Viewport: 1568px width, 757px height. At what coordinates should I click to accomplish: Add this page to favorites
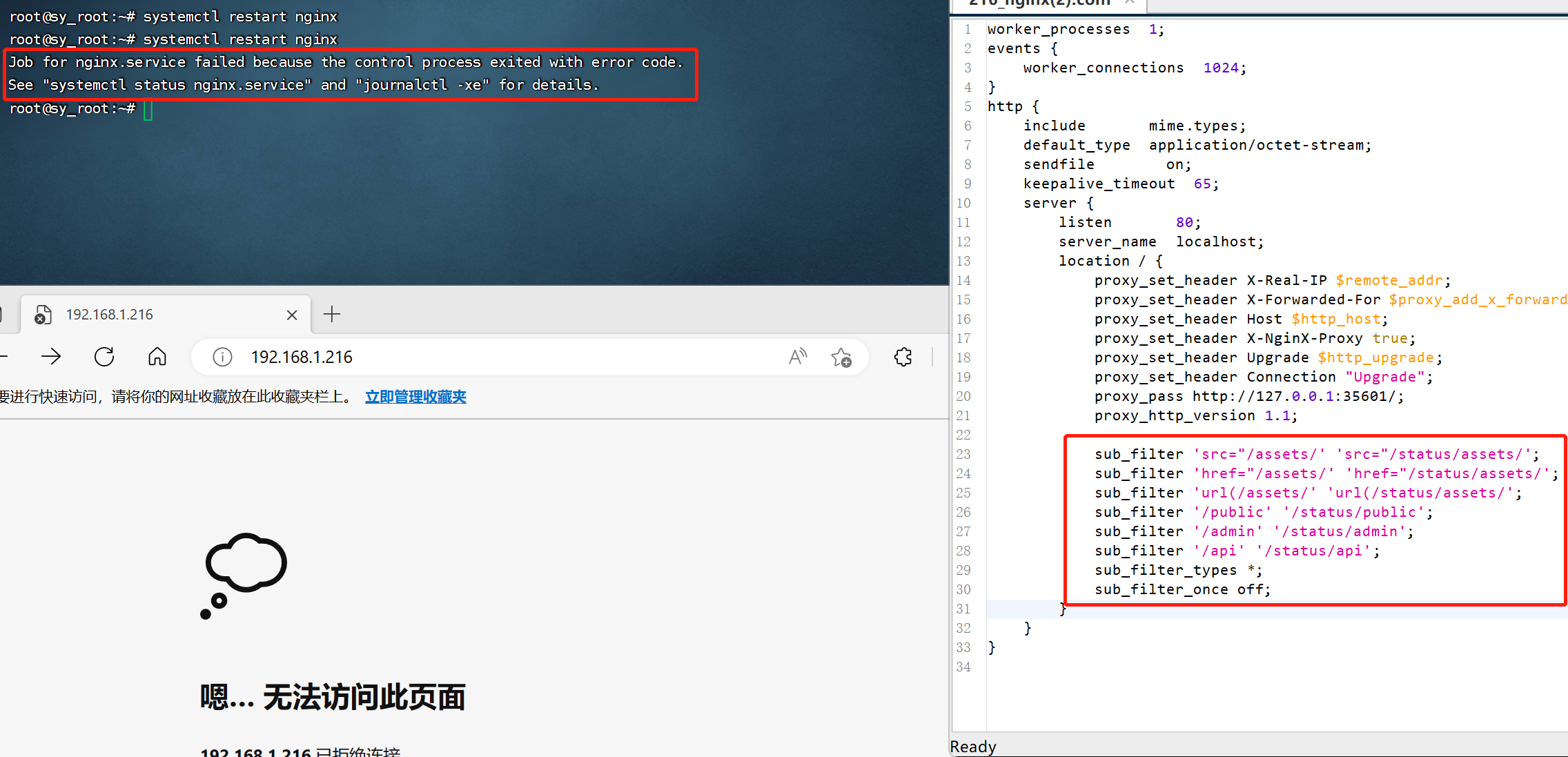point(841,357)
